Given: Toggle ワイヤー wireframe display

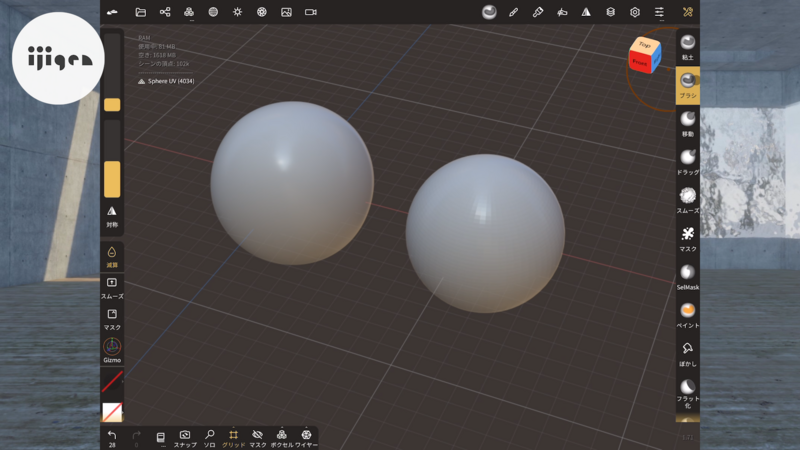Looking at the screenshot, I should (306, 438).
